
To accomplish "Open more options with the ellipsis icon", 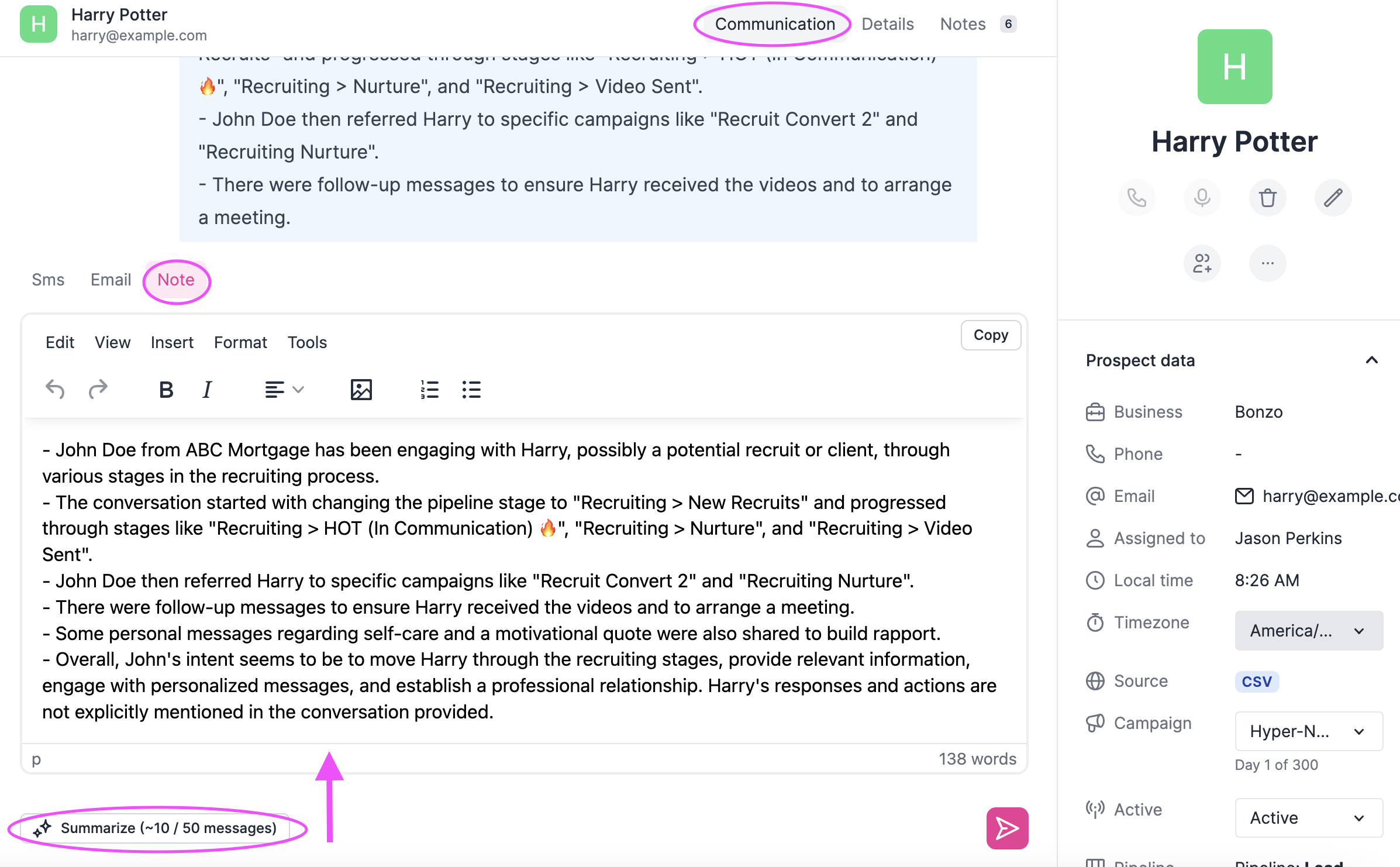I will (x=1267, y=263).
